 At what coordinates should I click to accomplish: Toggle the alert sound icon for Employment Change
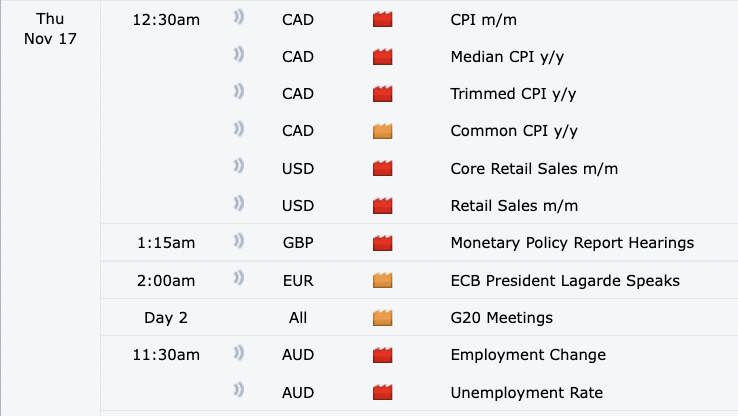pyautogui.click(x=239, y=354)
